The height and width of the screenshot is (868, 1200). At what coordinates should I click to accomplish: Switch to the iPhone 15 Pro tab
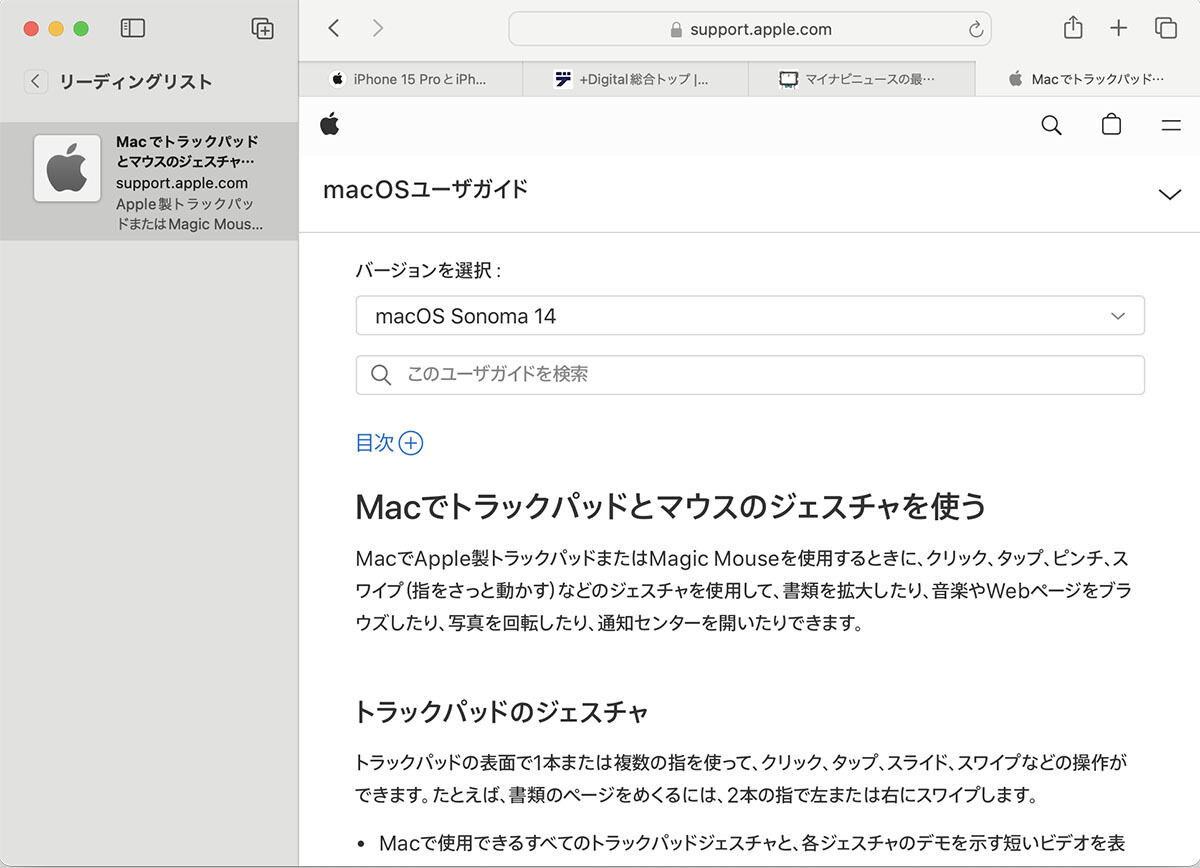click(411, 79)
